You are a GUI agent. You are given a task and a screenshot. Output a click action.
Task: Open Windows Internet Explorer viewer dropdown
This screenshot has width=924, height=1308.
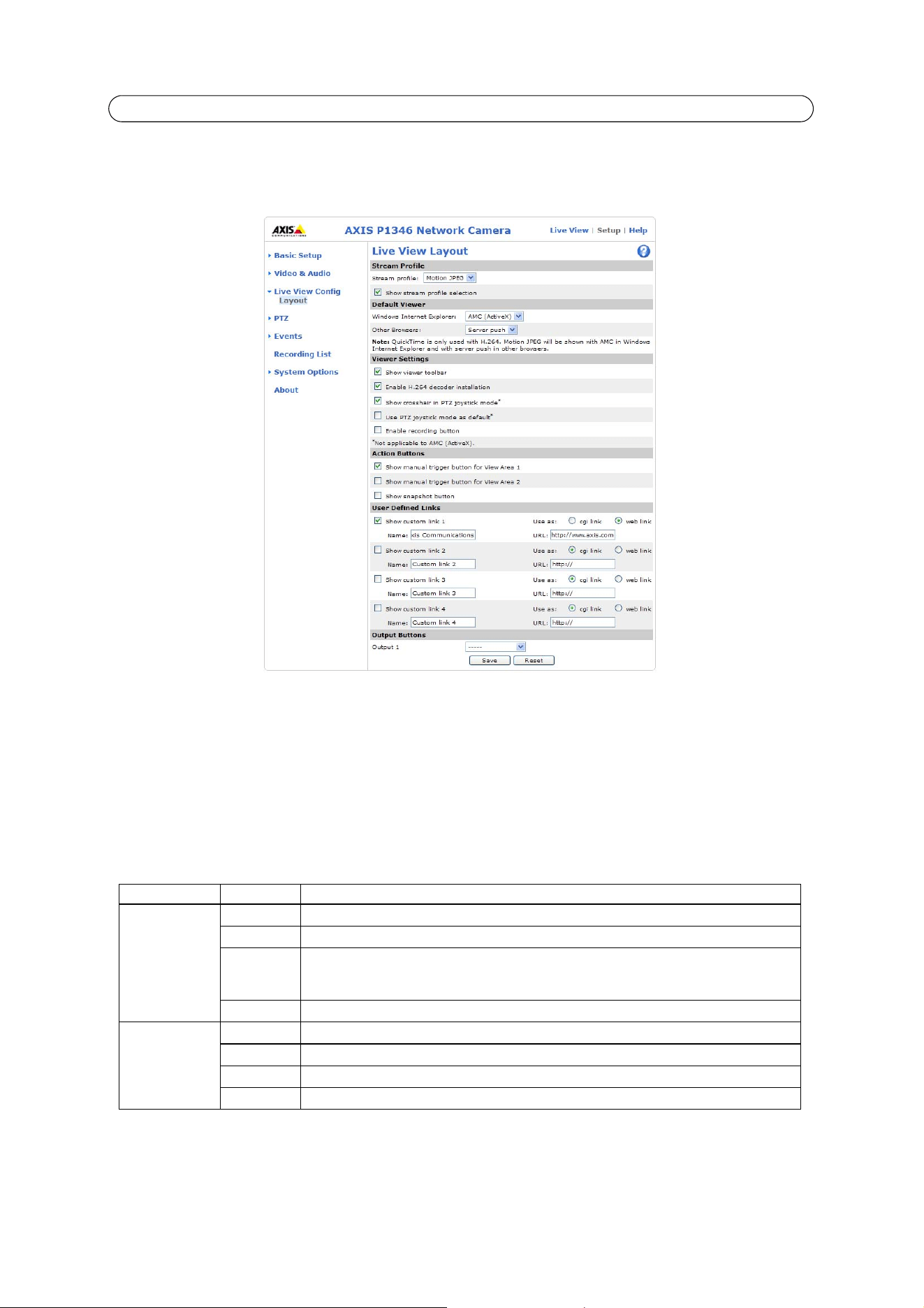[494, 317]
